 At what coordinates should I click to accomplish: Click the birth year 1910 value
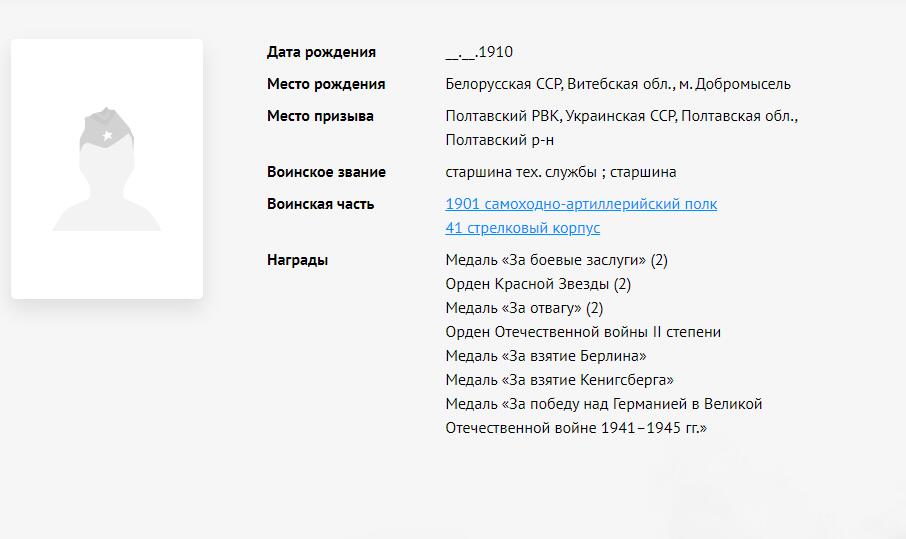[x=495, y=52]
